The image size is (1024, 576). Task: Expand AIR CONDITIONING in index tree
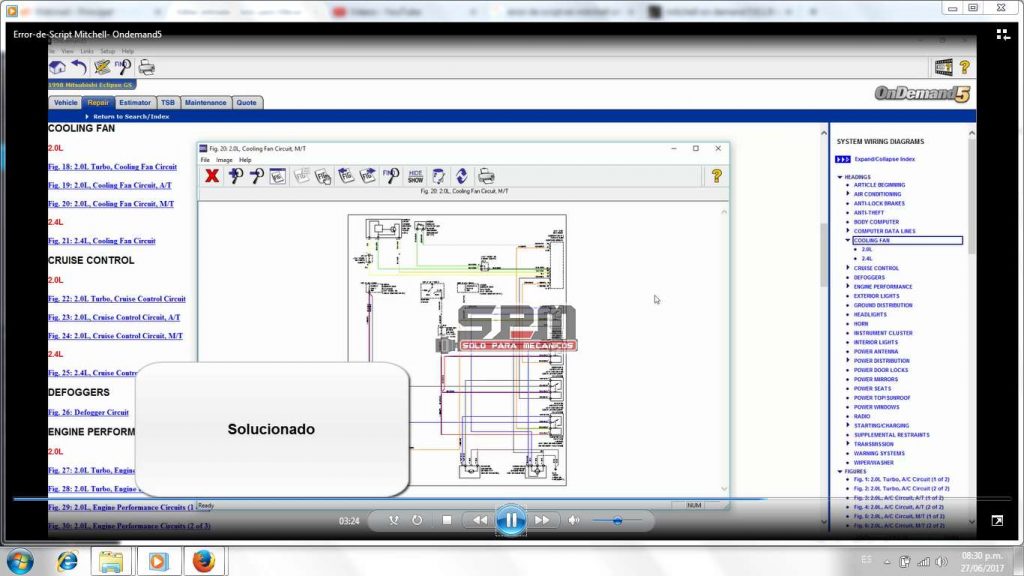[x=848, y=194]
